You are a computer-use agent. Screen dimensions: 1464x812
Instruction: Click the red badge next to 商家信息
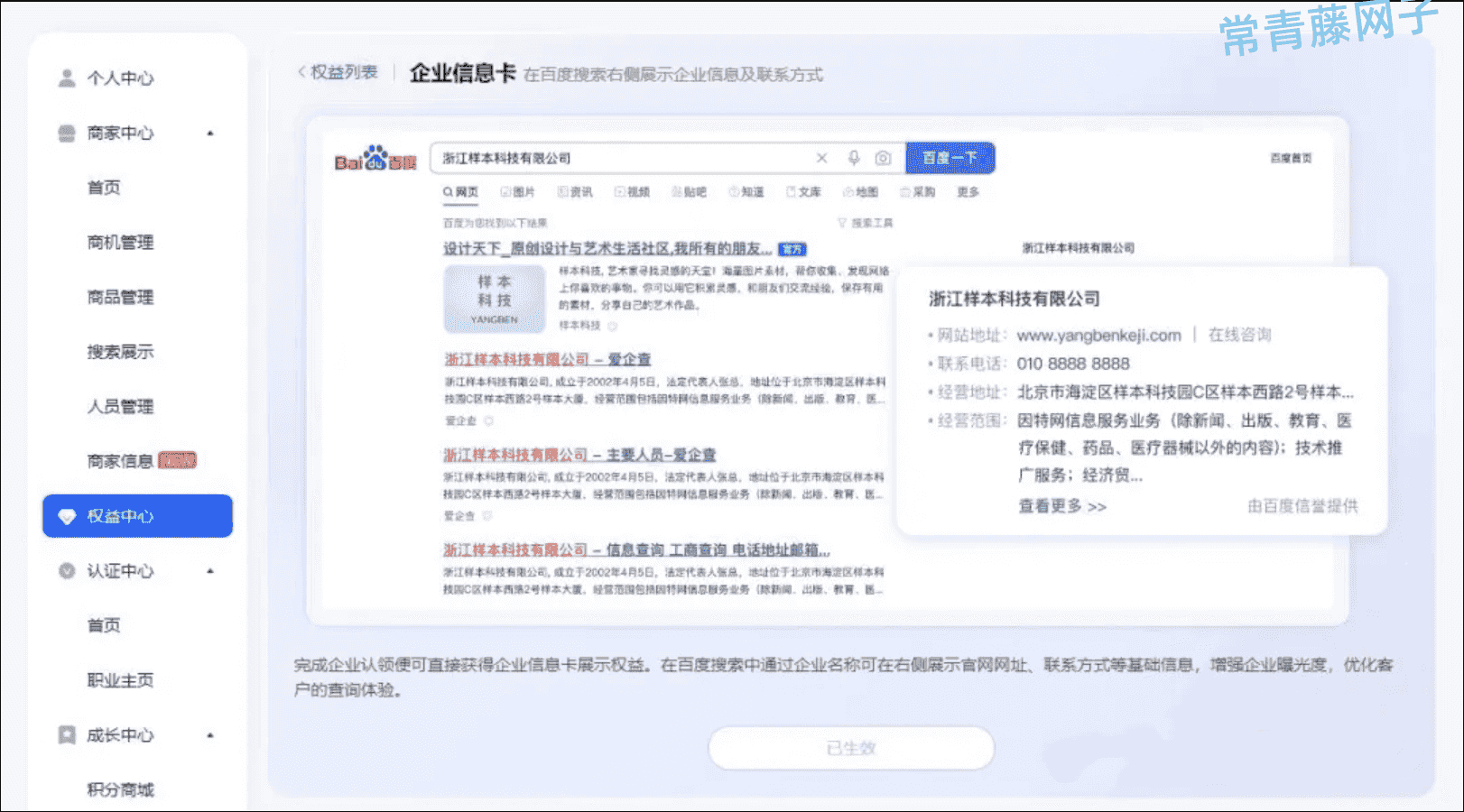tap(177, 461)
